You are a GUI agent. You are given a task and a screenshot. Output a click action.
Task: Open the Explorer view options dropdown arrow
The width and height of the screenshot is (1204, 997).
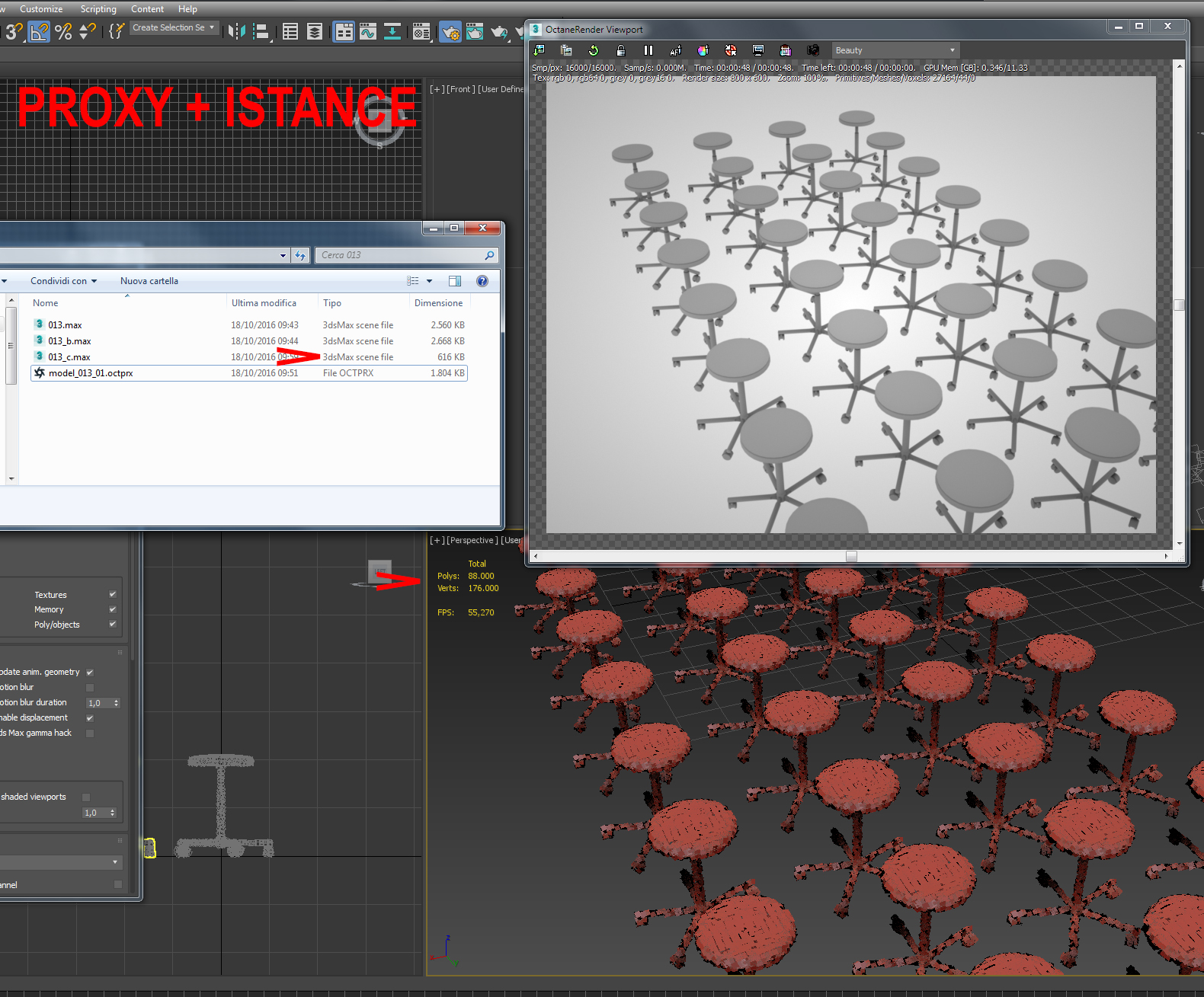click(429, 281)
